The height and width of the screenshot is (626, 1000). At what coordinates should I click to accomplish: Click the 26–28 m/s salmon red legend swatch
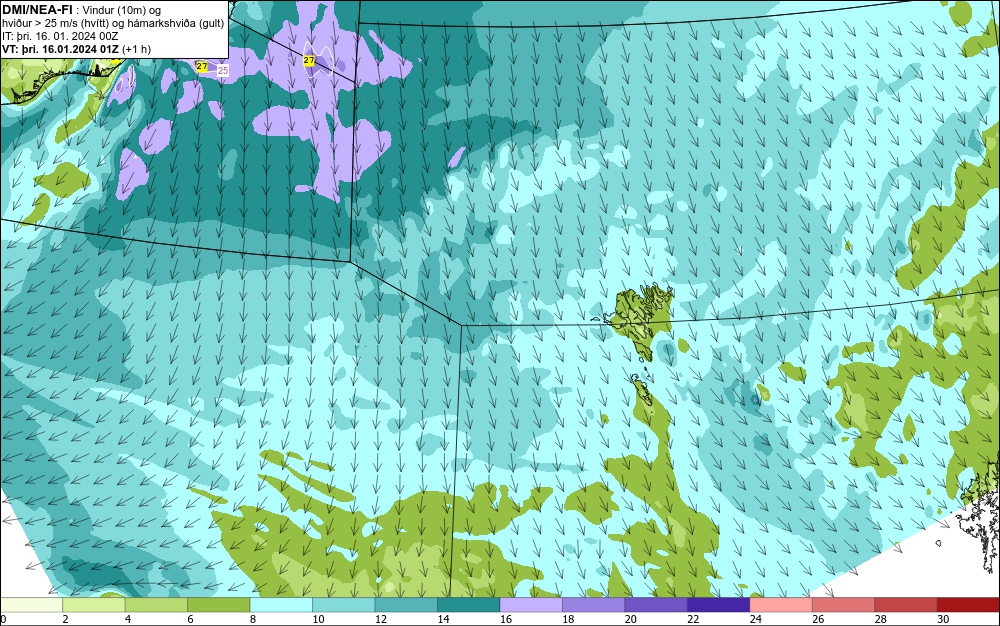[844, 605]
